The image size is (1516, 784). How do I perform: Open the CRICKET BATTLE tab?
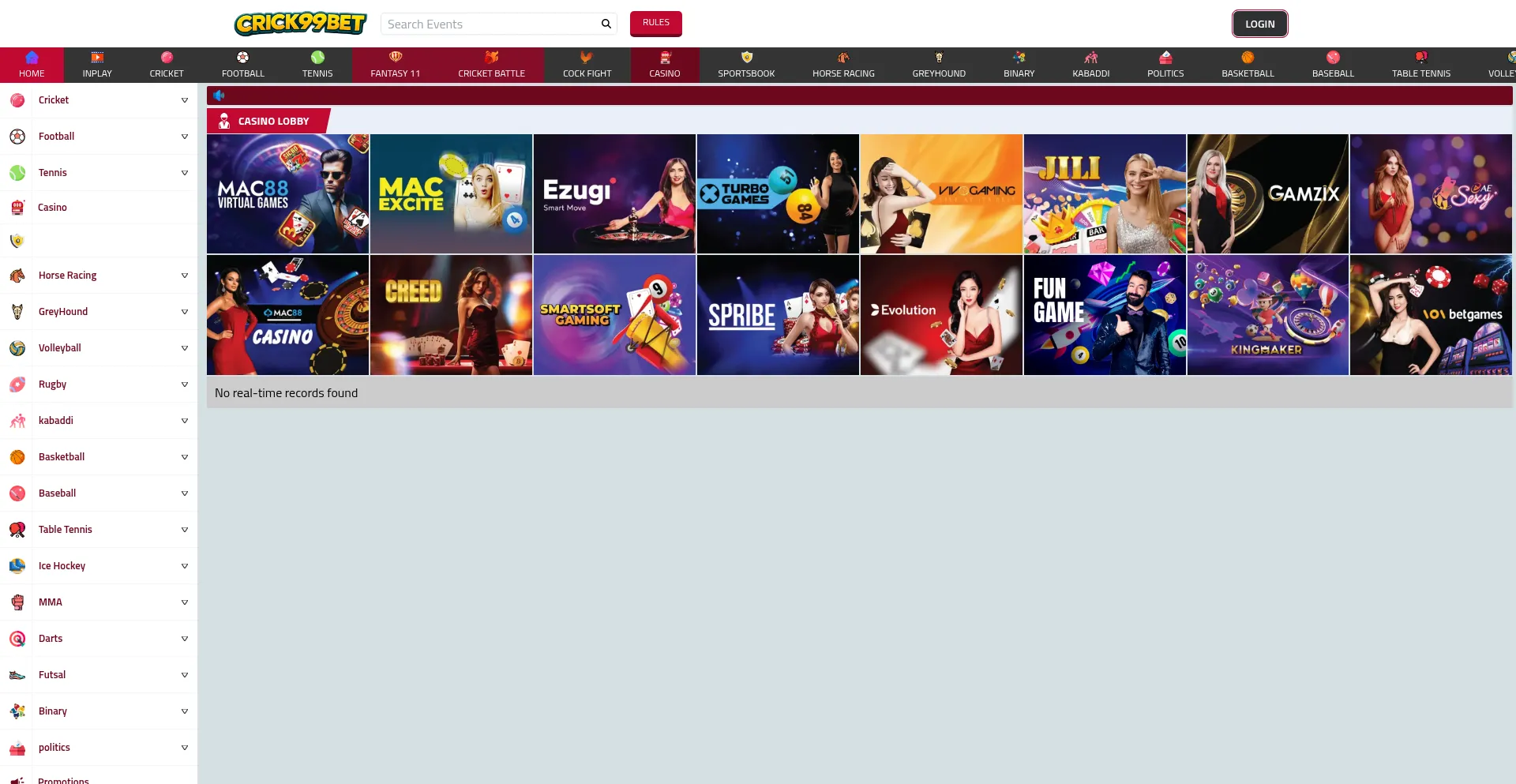(491, 65)
